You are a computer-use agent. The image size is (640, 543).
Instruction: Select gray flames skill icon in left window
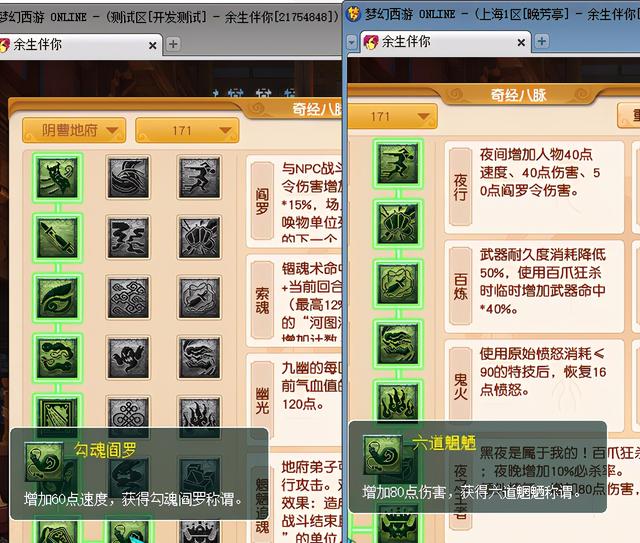pyautogui.click(x=199, y=412)
